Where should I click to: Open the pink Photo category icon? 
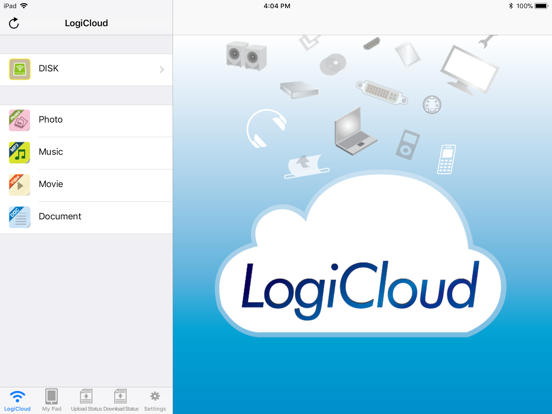click(20, 120)
